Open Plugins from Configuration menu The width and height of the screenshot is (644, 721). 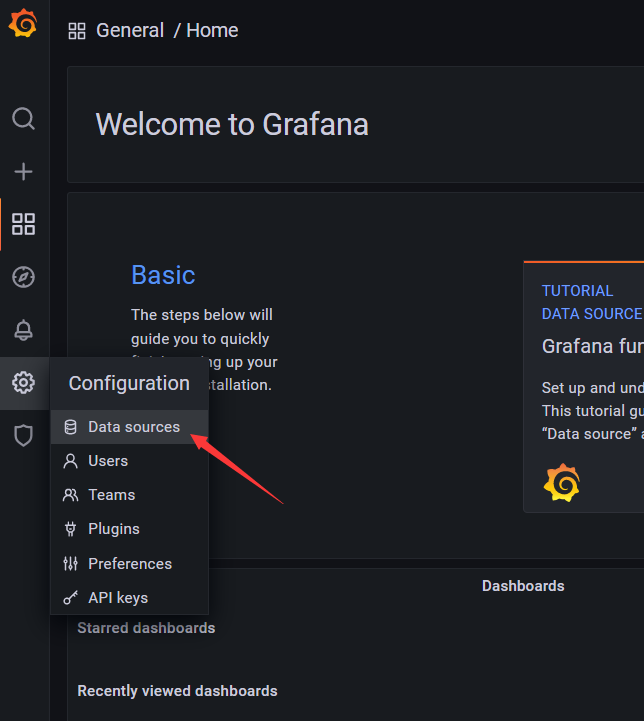(129, 529)
